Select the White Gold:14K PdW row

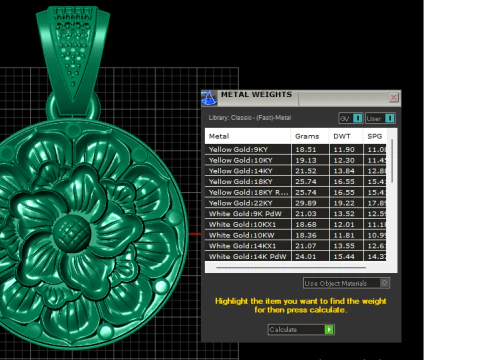296,256
